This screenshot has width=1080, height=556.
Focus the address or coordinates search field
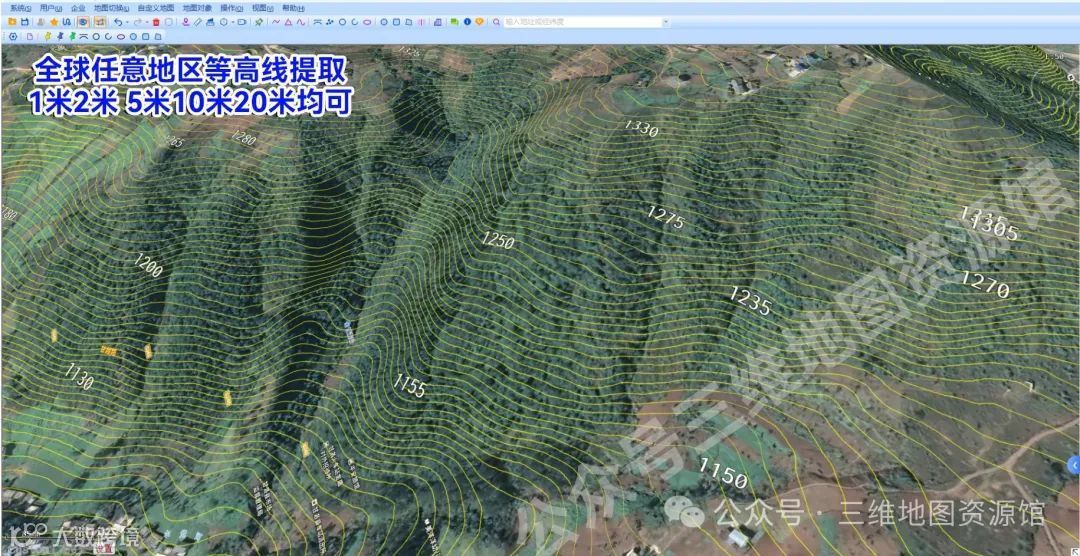pos(583,22)
